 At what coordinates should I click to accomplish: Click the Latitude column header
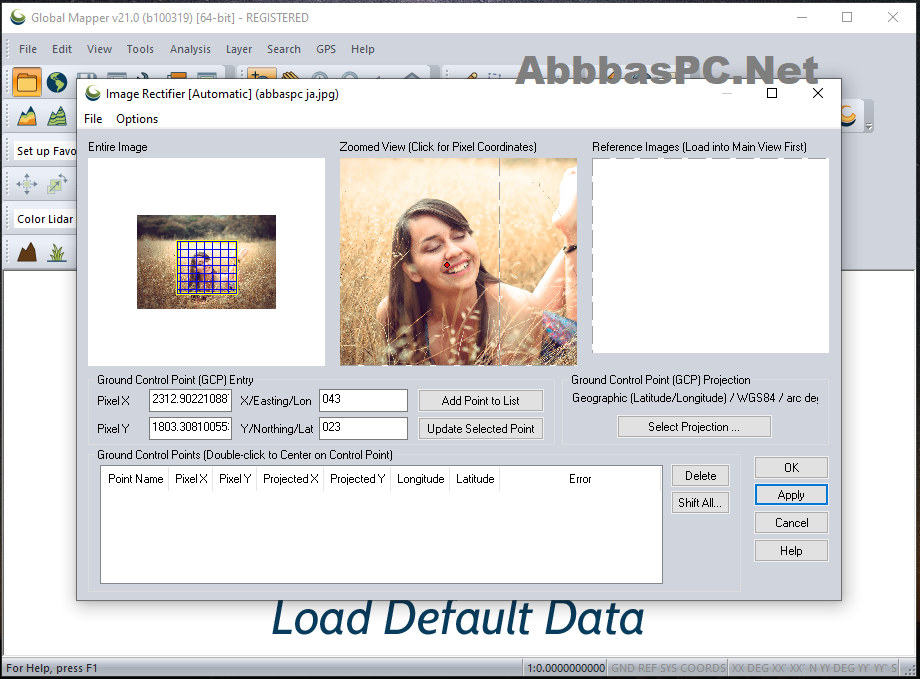475,479
